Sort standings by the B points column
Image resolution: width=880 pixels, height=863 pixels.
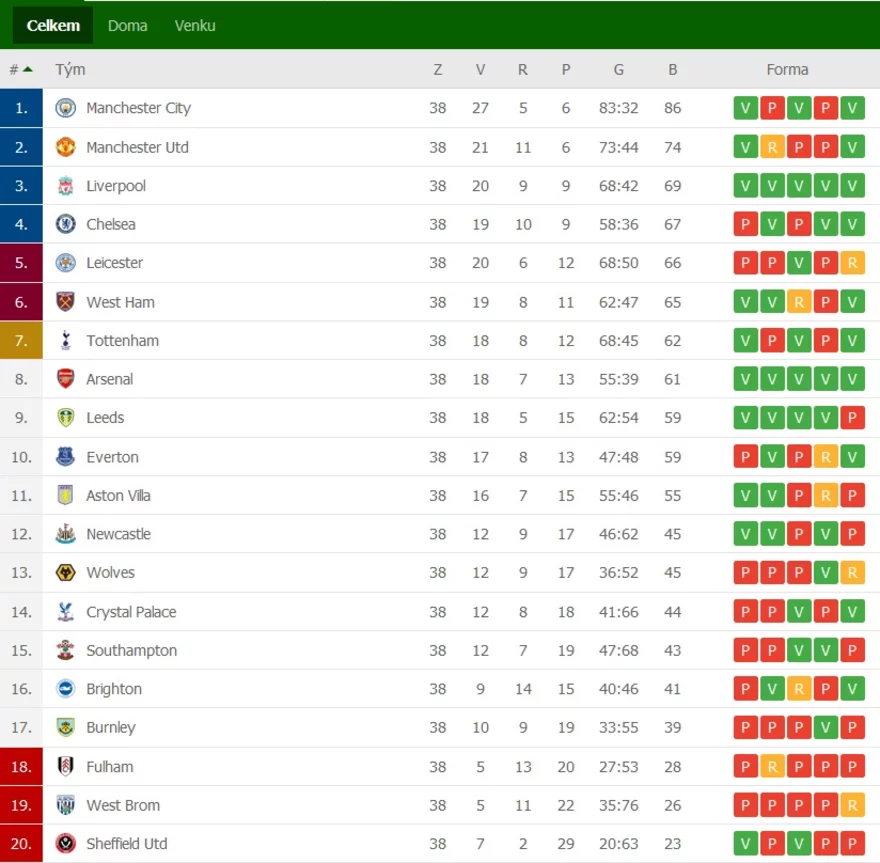(672, 69)
